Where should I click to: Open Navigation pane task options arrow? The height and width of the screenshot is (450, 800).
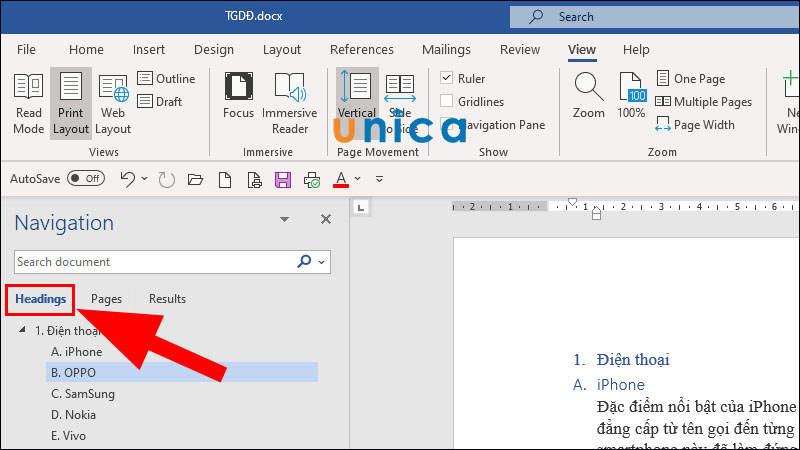point(284,220)
